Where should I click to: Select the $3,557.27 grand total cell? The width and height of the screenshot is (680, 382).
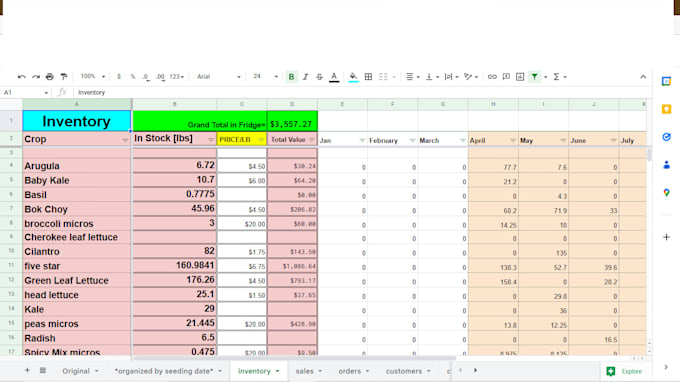coord(292,121)
